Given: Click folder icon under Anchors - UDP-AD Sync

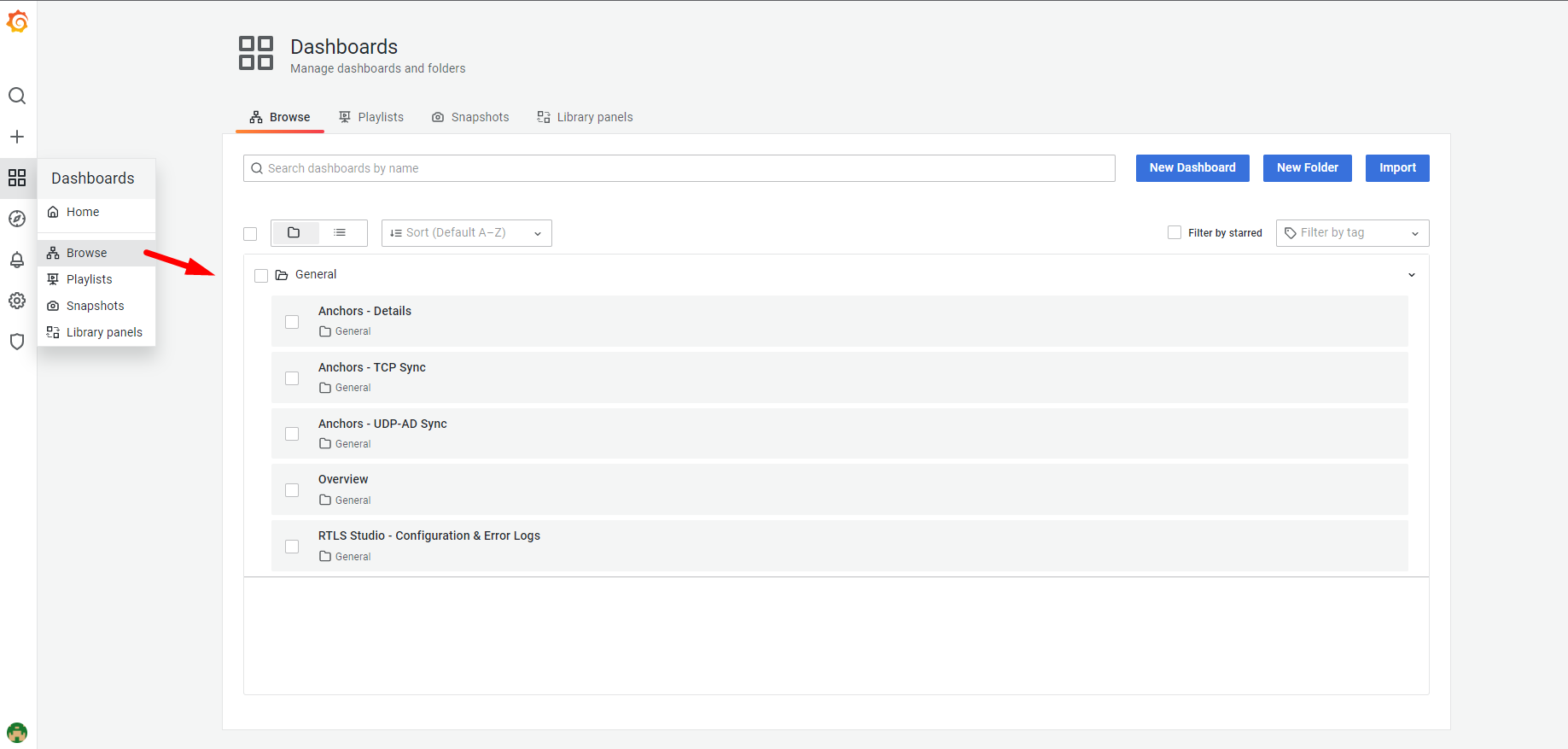Looking at the screenshot, I should click(325, 444).
